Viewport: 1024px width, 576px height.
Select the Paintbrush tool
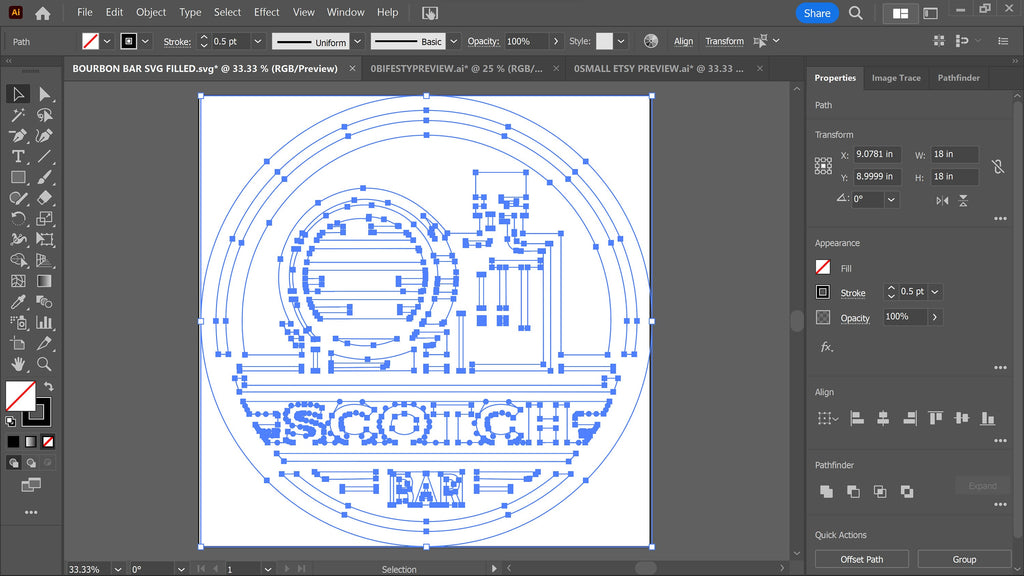[44, 177]
